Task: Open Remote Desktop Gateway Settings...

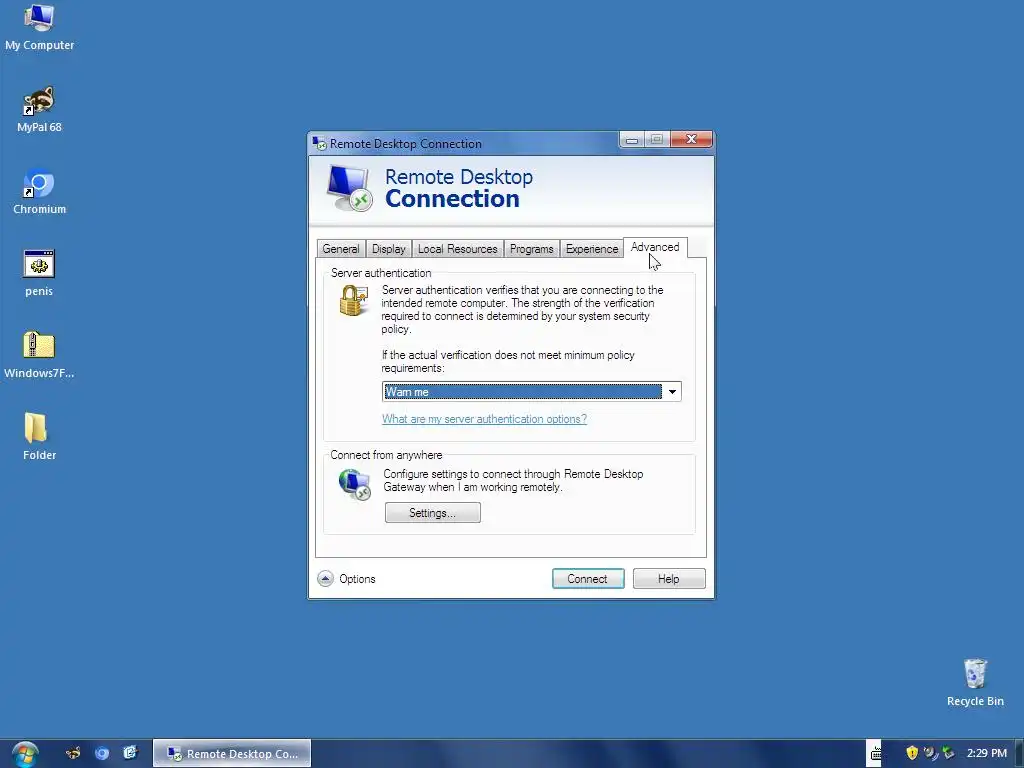Action: pos(432,513)
